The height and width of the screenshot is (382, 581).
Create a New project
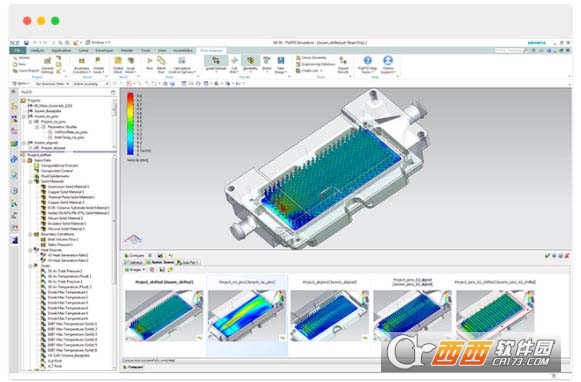19,64
